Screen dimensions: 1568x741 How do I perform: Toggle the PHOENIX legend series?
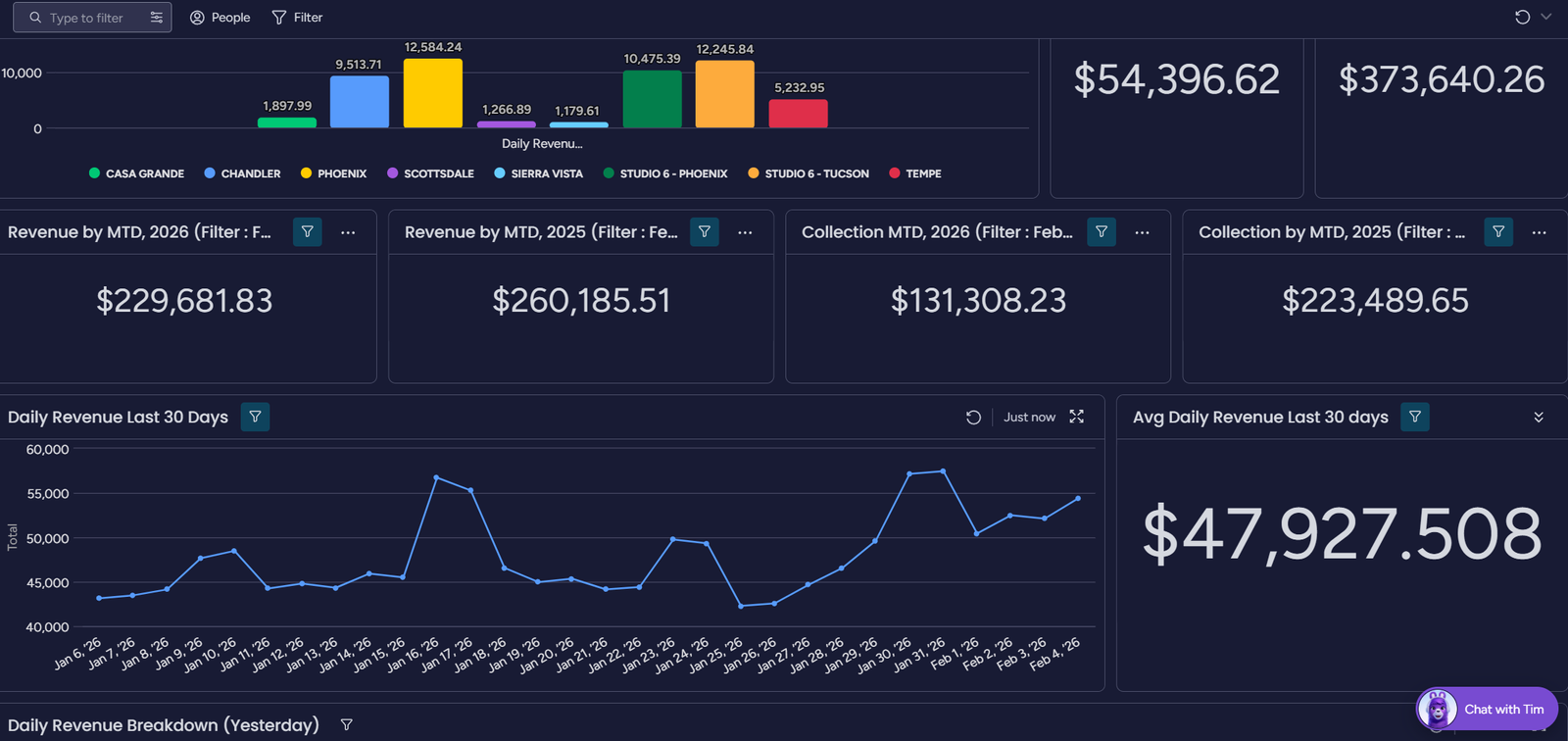pyautogui.click(x=333, y=173)
